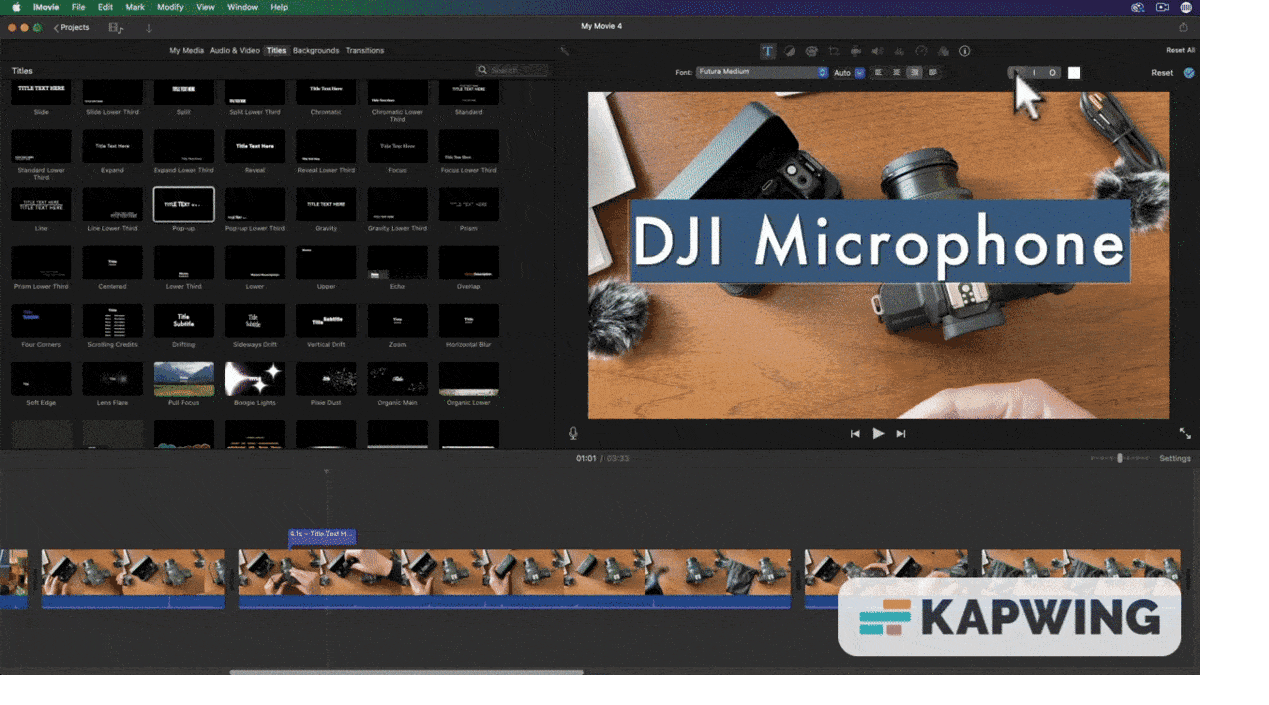Screen dimensions: 1269x705
Task: Click the search magnifier in Titles browser
Action: [483, 70]
